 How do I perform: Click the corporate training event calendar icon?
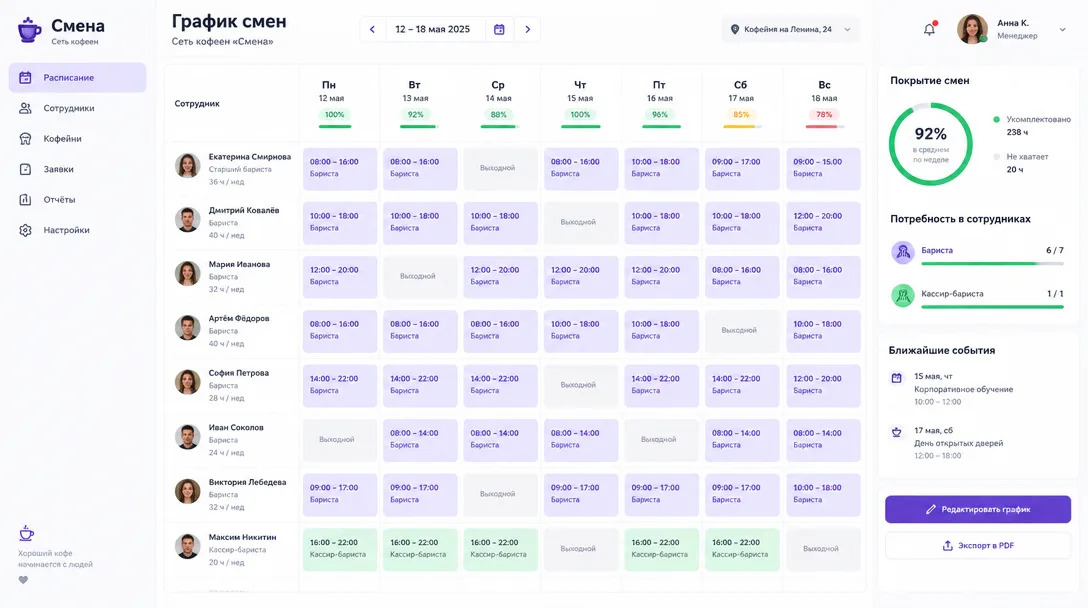pyautogui.click(x=896, y=378)
